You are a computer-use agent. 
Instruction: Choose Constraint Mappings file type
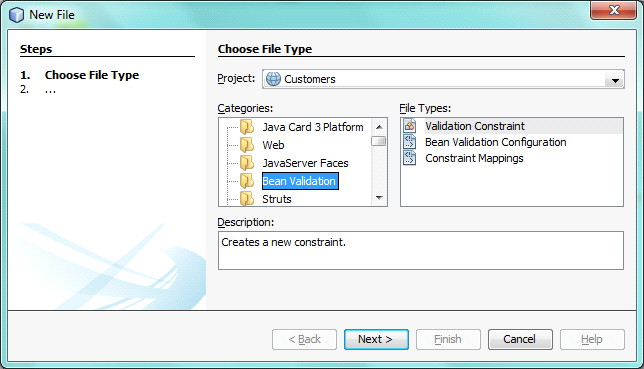tap(474, 158)
